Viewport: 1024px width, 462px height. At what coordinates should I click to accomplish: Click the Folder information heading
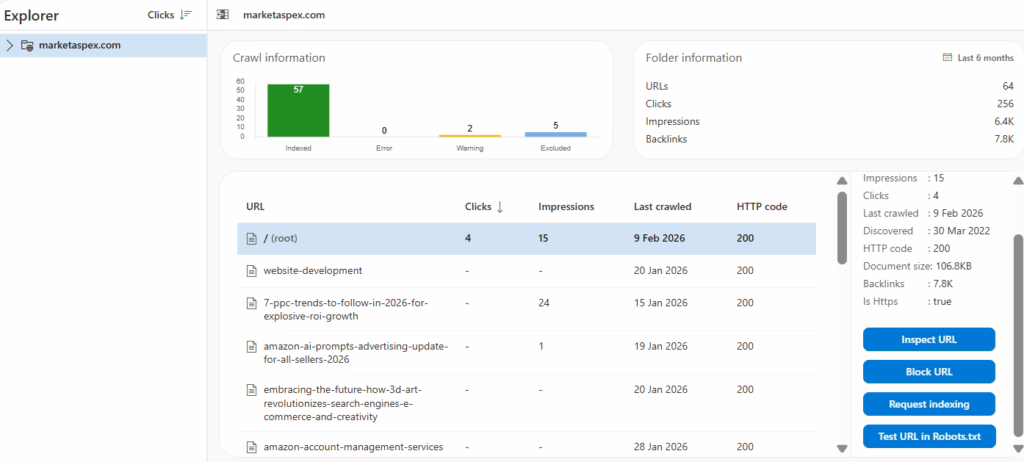pos(694,58)
